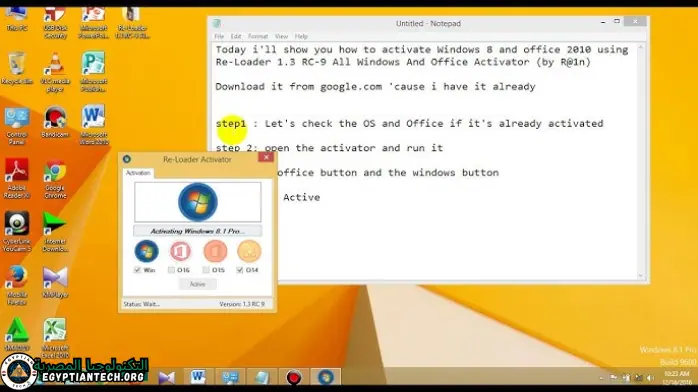698x392 pixels.
Task: Open This PC desktop icon
Action: click(x=17, y=19)
